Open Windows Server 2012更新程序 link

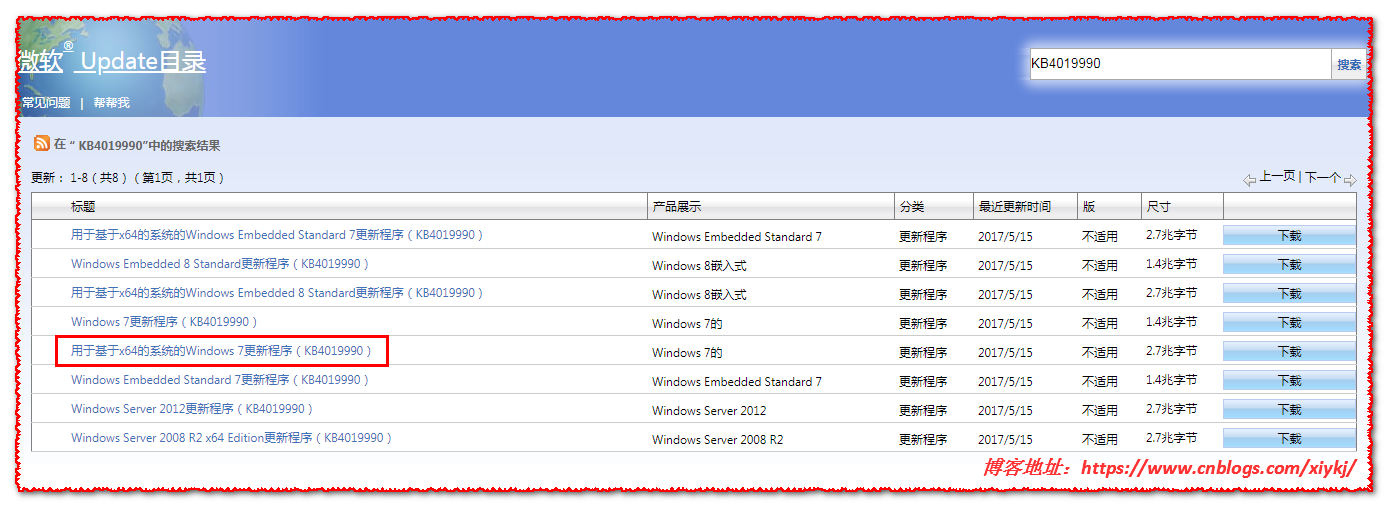(x=192, y=409)
